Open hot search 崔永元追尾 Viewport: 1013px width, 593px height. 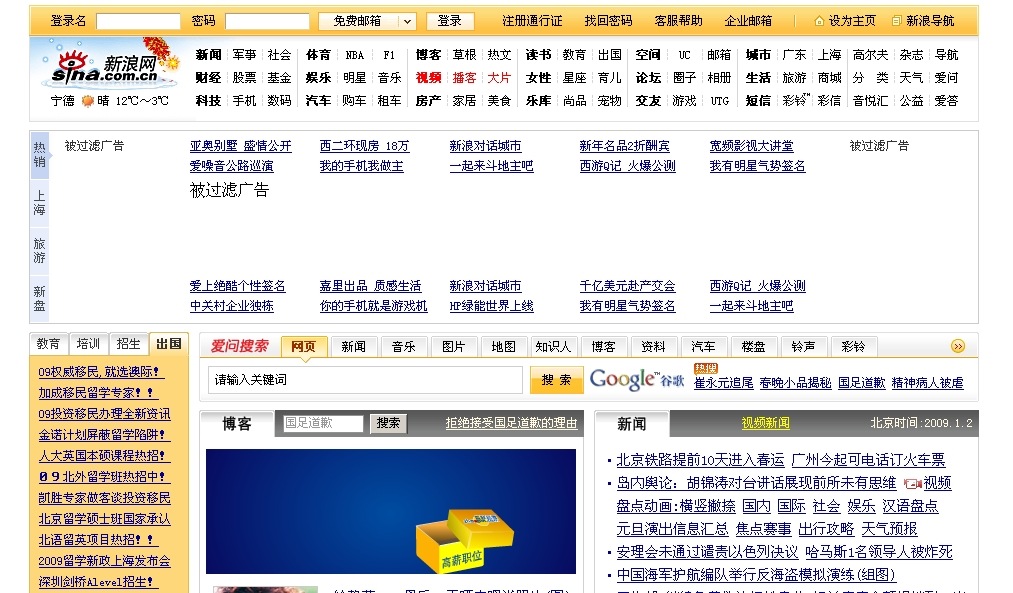pyautogui.click(x=724, y=383)
